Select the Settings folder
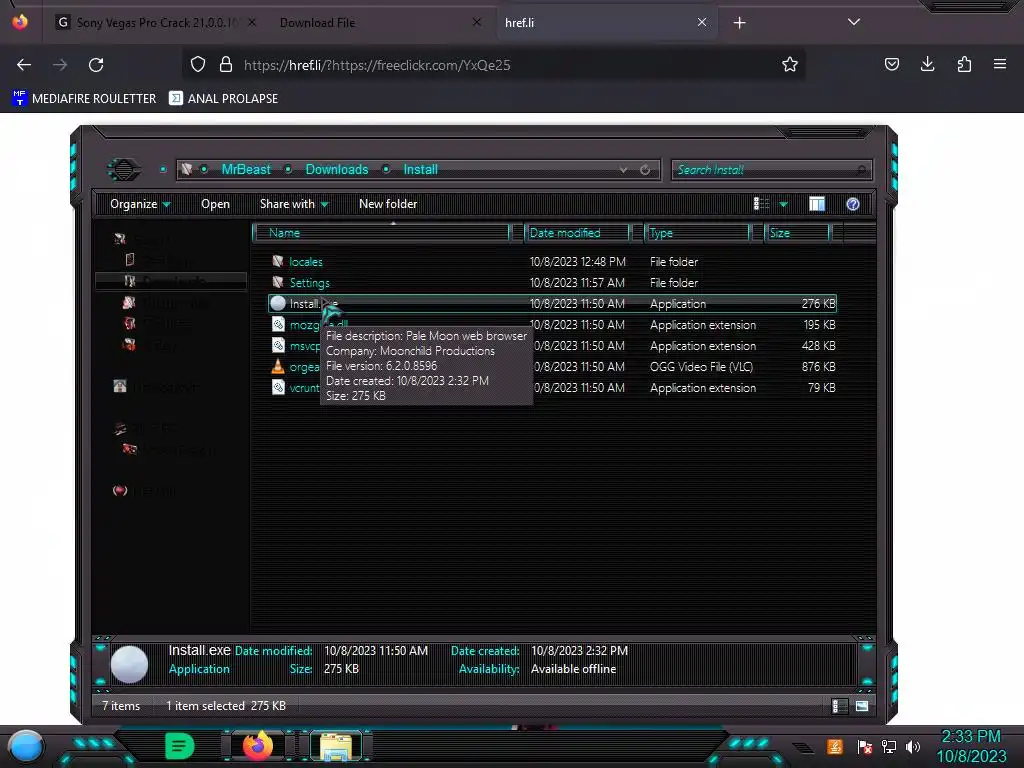 pos(310,283)
